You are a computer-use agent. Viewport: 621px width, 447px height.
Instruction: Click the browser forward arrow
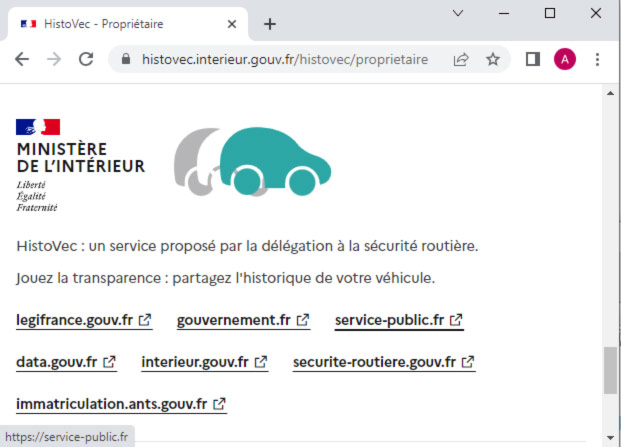(54, 59)
